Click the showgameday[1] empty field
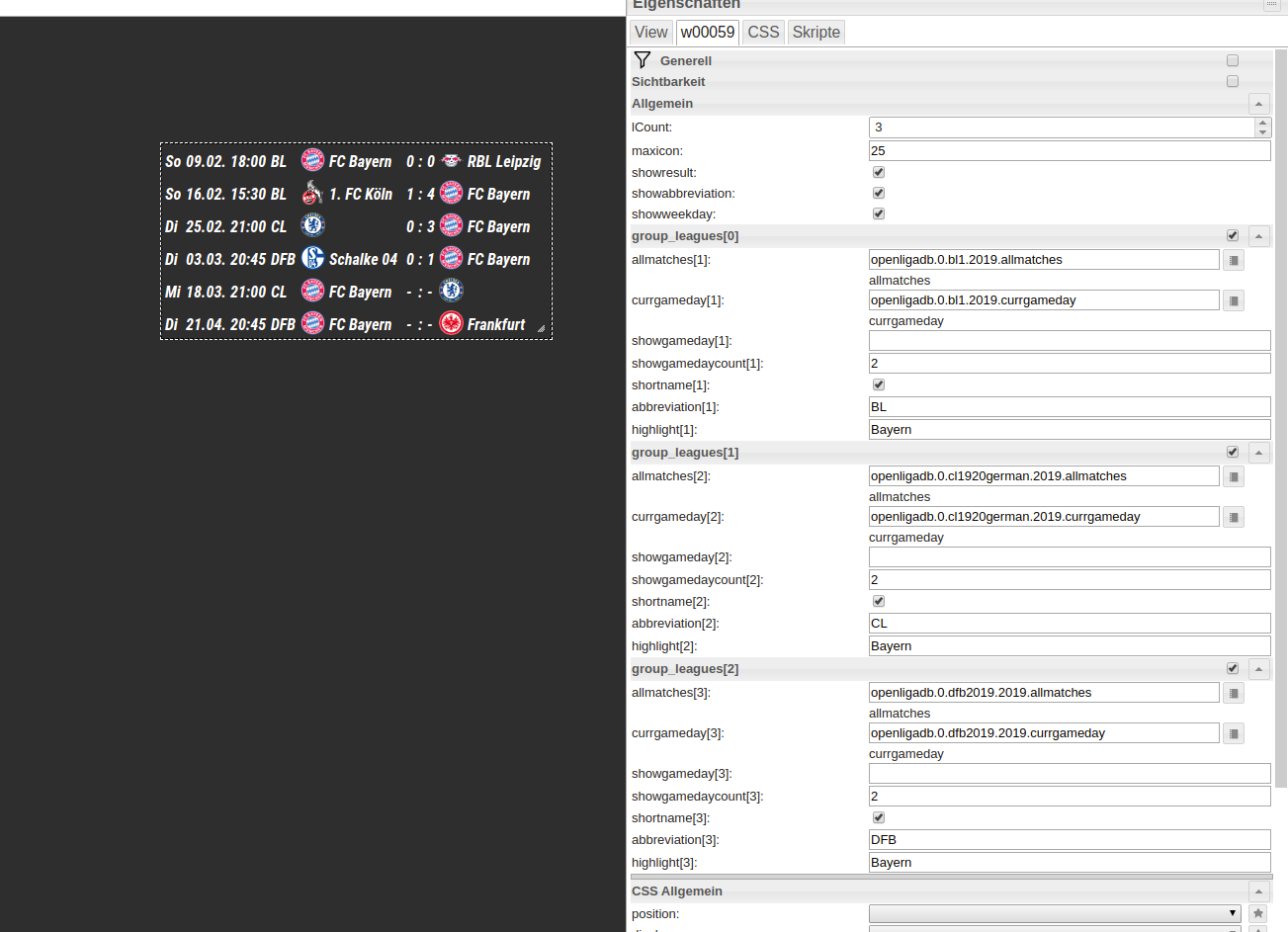 tap(1070, 340)
